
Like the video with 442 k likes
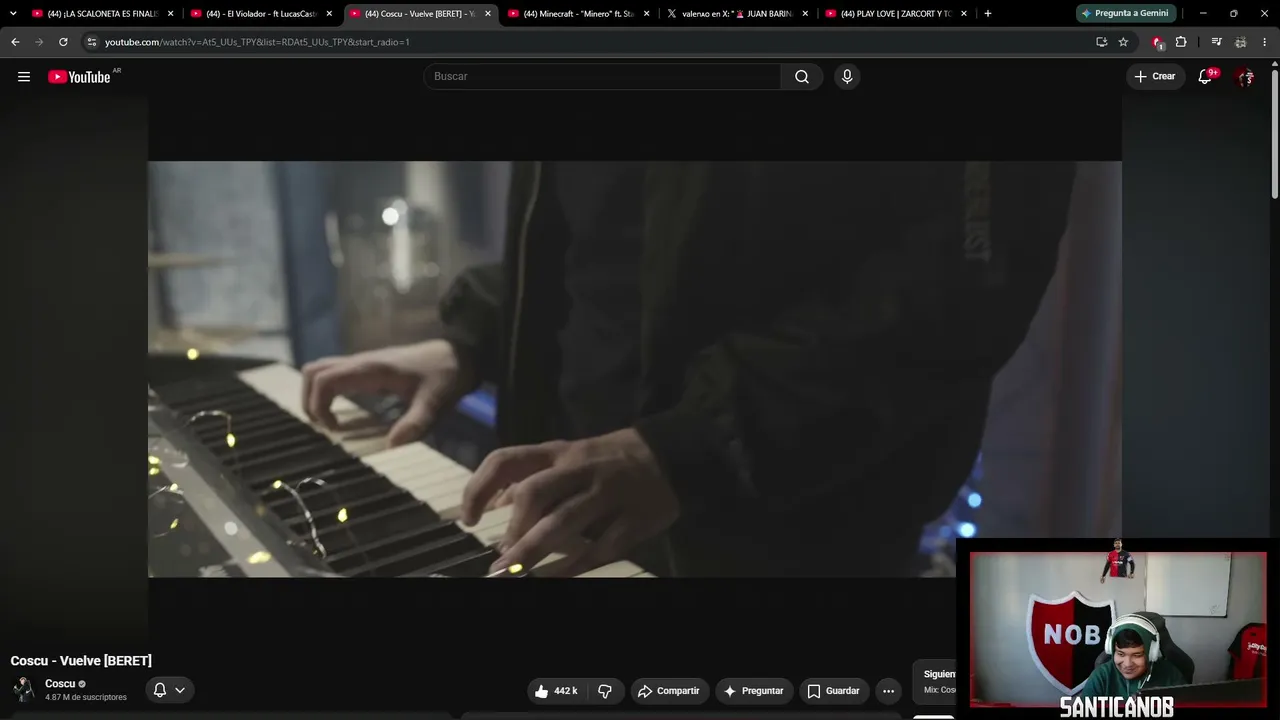[x=556, y=691]
